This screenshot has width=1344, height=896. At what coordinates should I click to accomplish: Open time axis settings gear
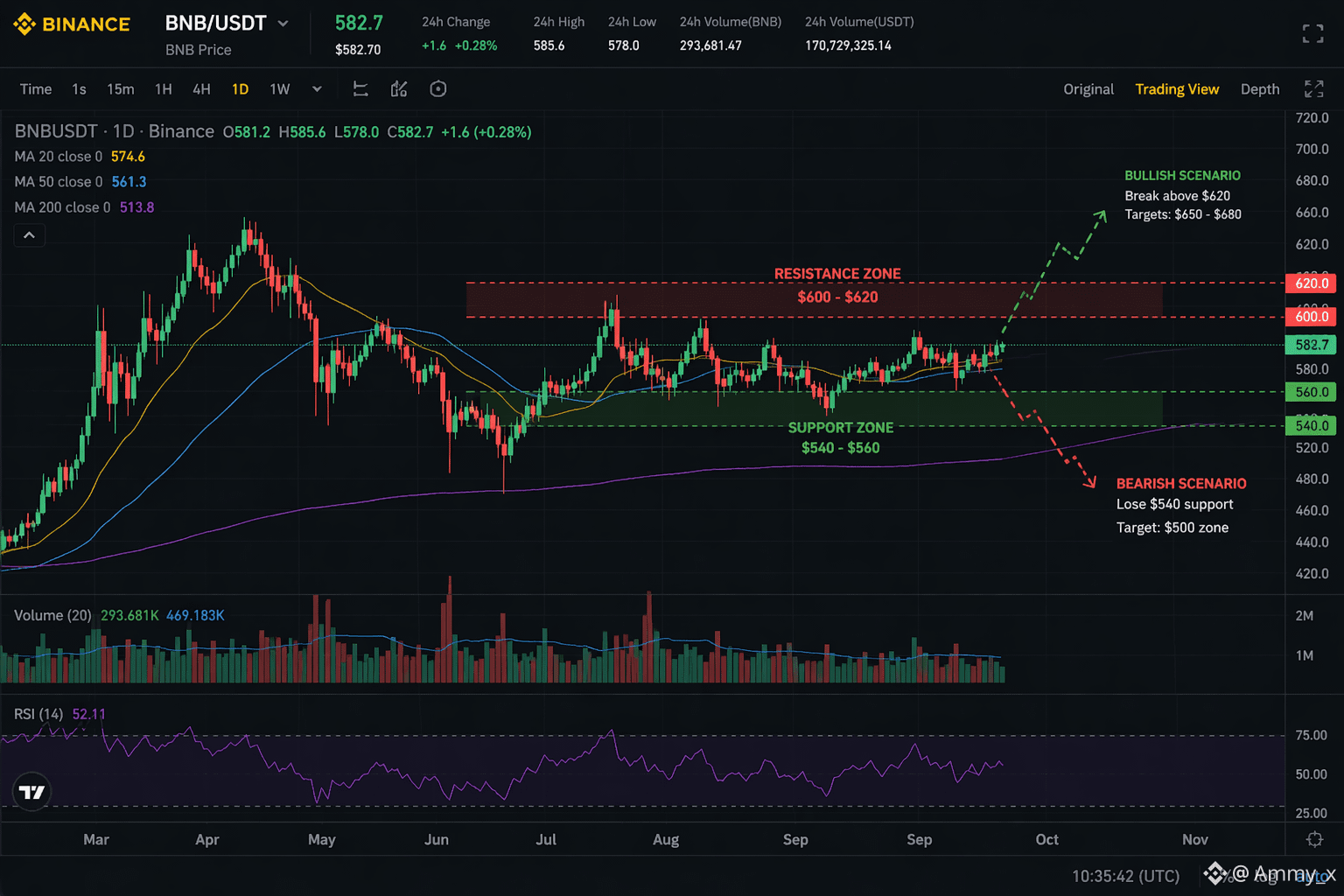point(1314,839)
